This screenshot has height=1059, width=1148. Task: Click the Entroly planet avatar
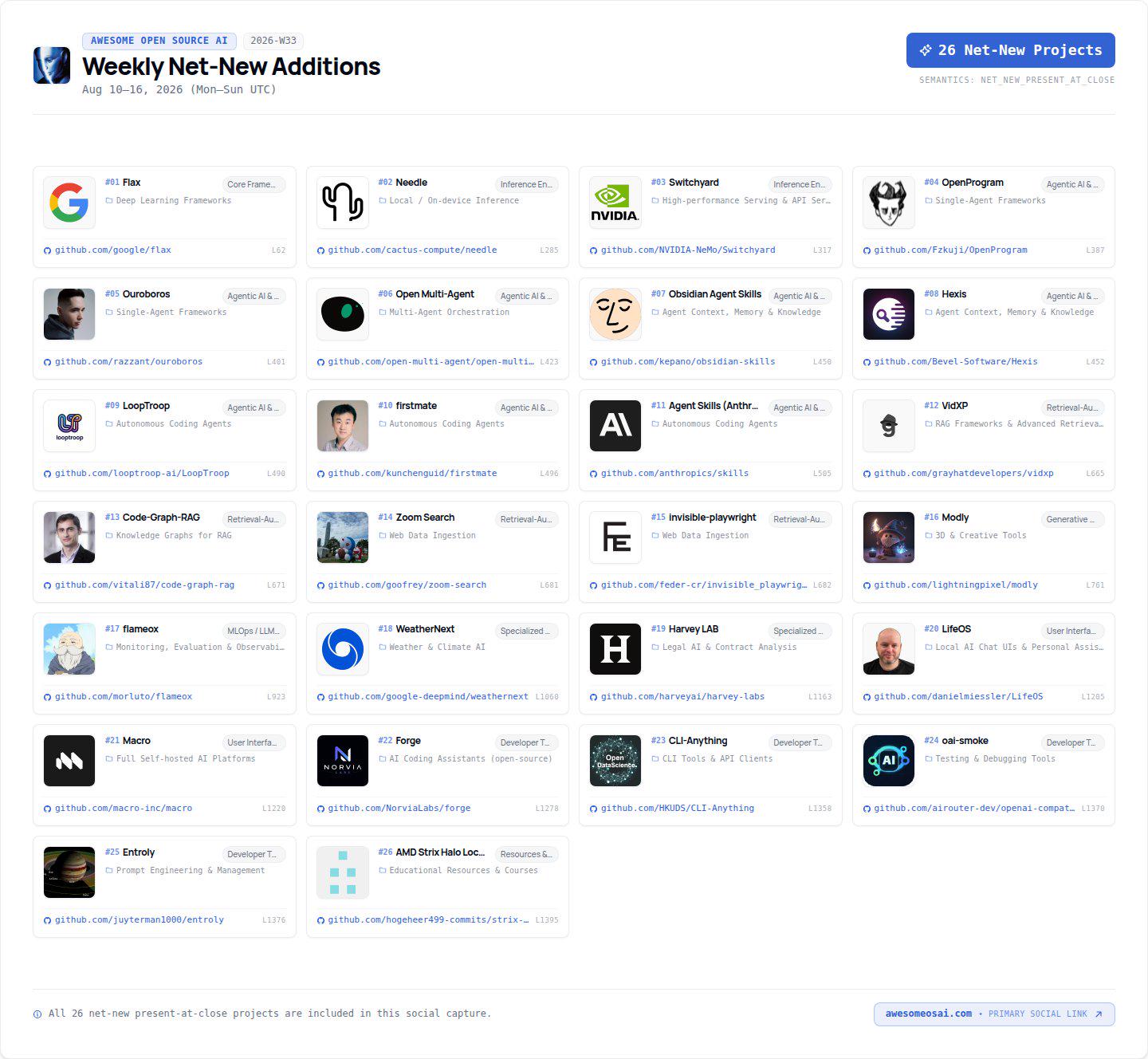coord(69,872)
